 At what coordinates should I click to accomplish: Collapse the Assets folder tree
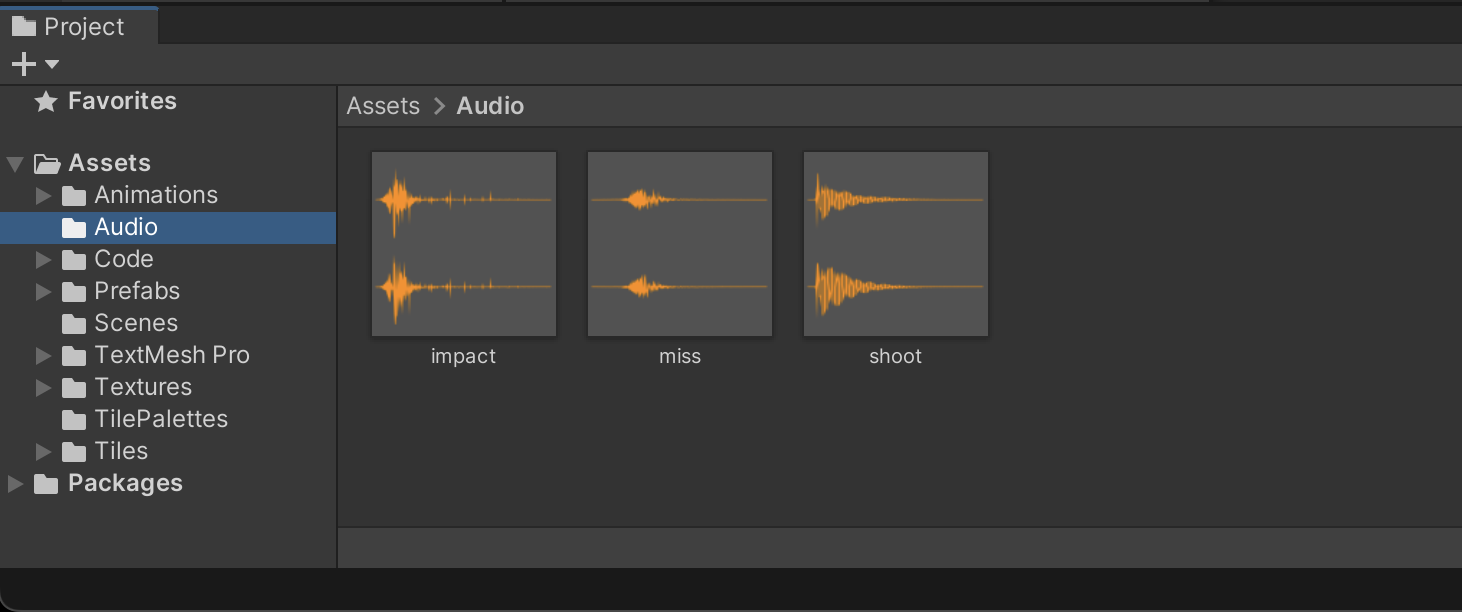15,163
